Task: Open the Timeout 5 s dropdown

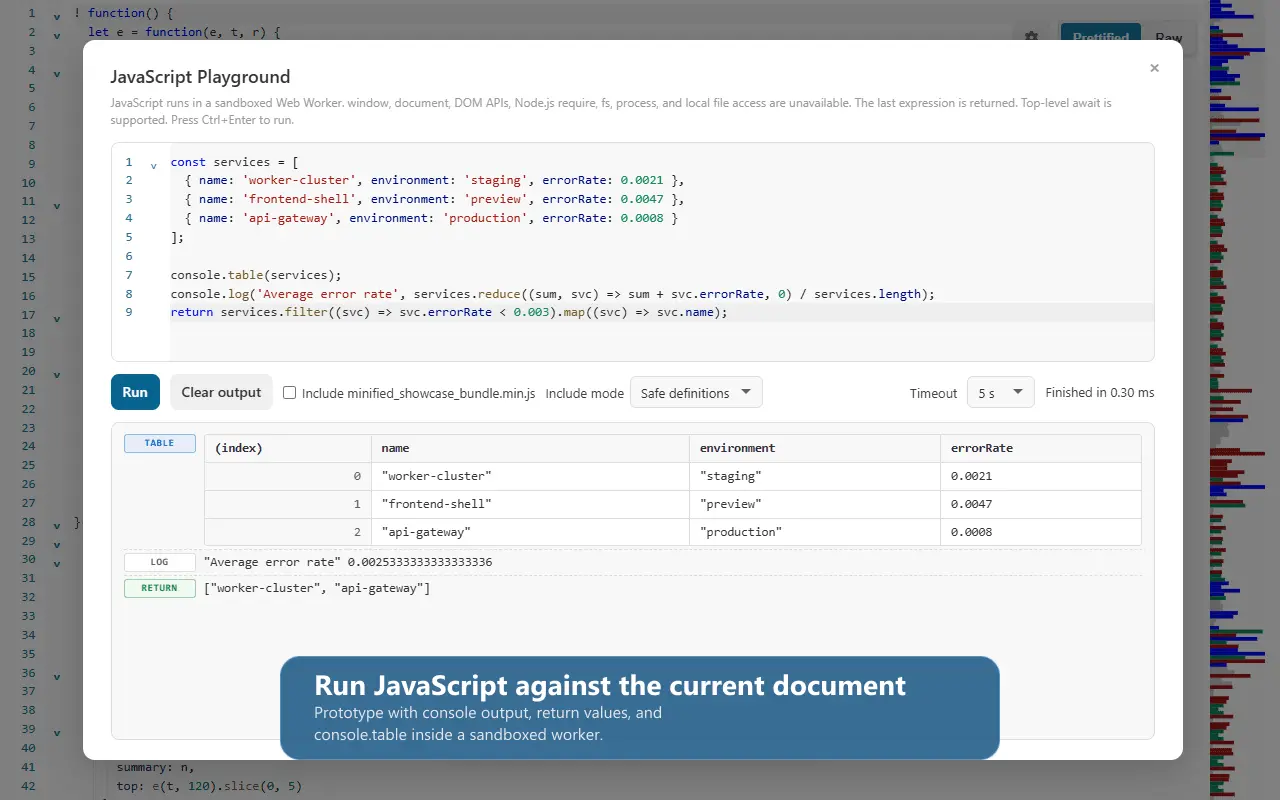Action: pyautogui.click(x=1000, y=393)
